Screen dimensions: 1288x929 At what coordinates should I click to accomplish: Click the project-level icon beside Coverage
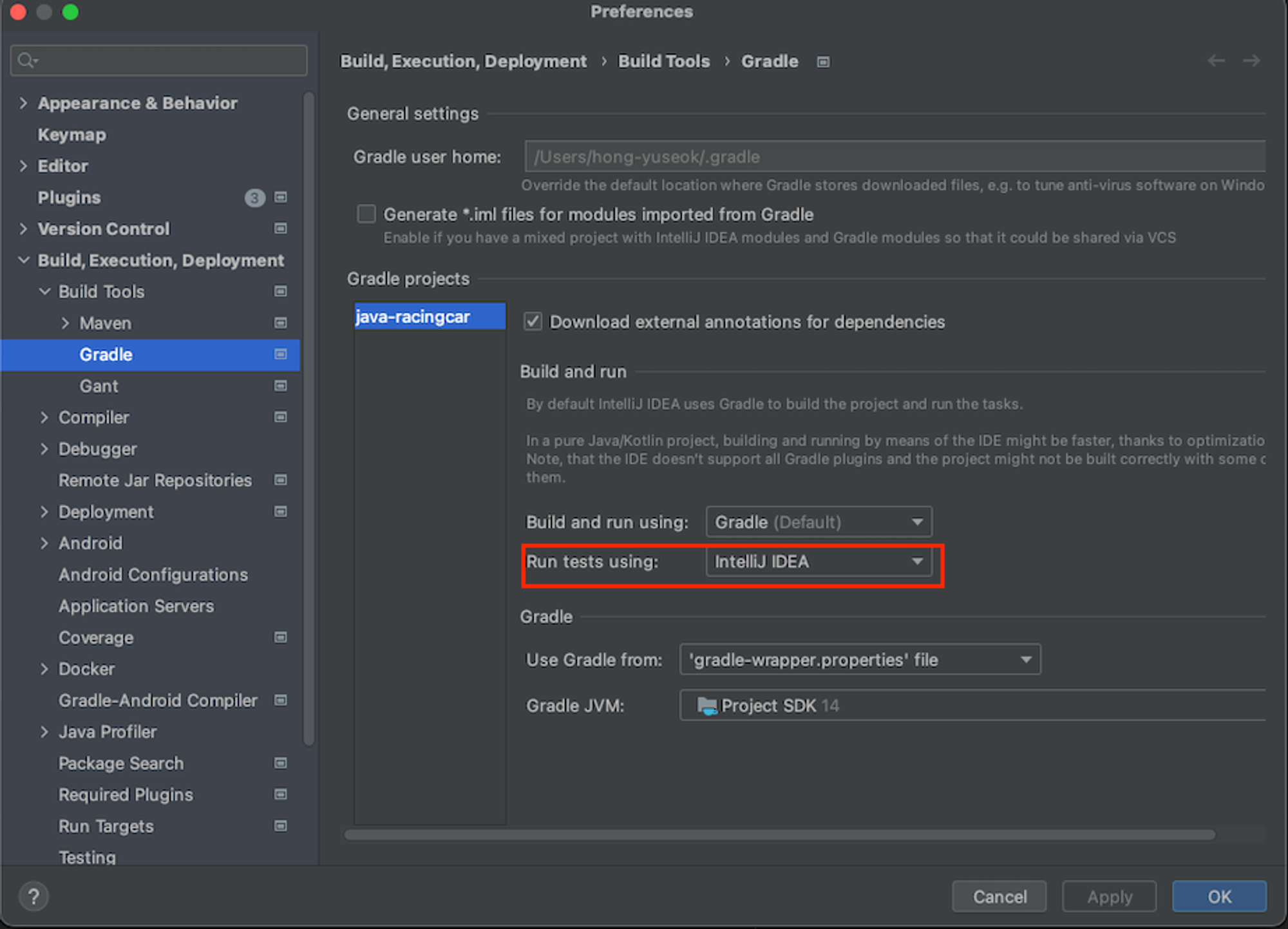click(x=281, y=637)
